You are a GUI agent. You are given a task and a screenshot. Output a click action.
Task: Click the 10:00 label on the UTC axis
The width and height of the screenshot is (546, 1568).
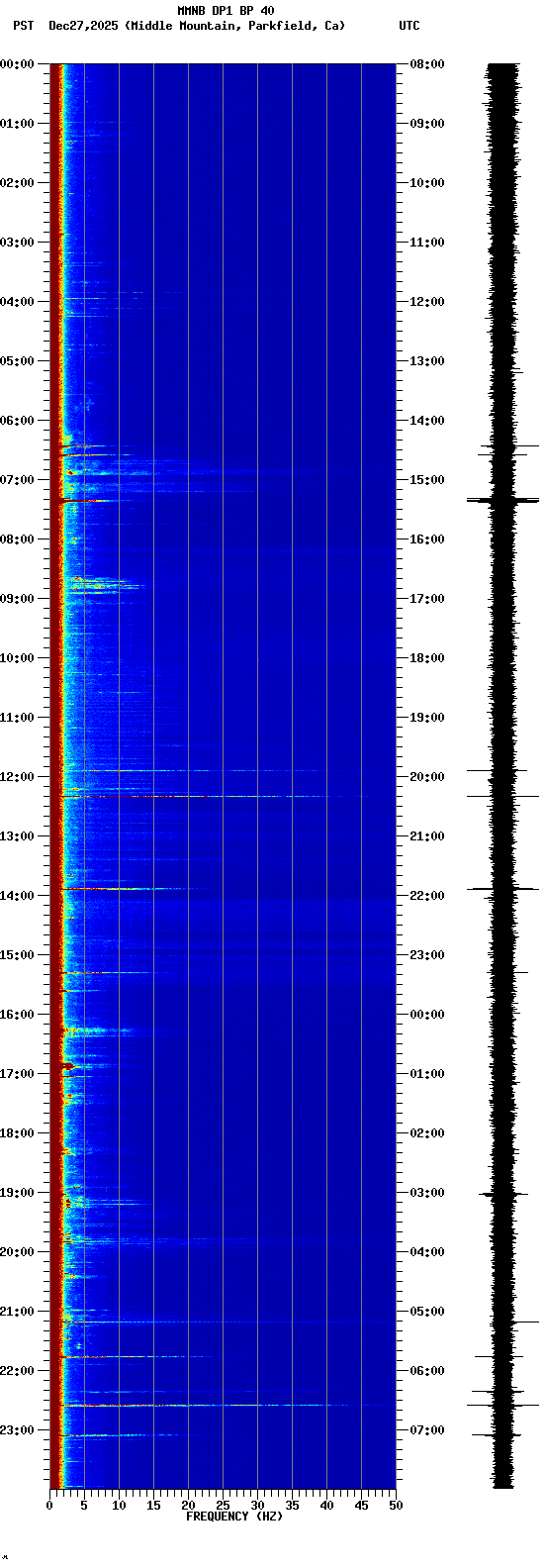(427, 183)
